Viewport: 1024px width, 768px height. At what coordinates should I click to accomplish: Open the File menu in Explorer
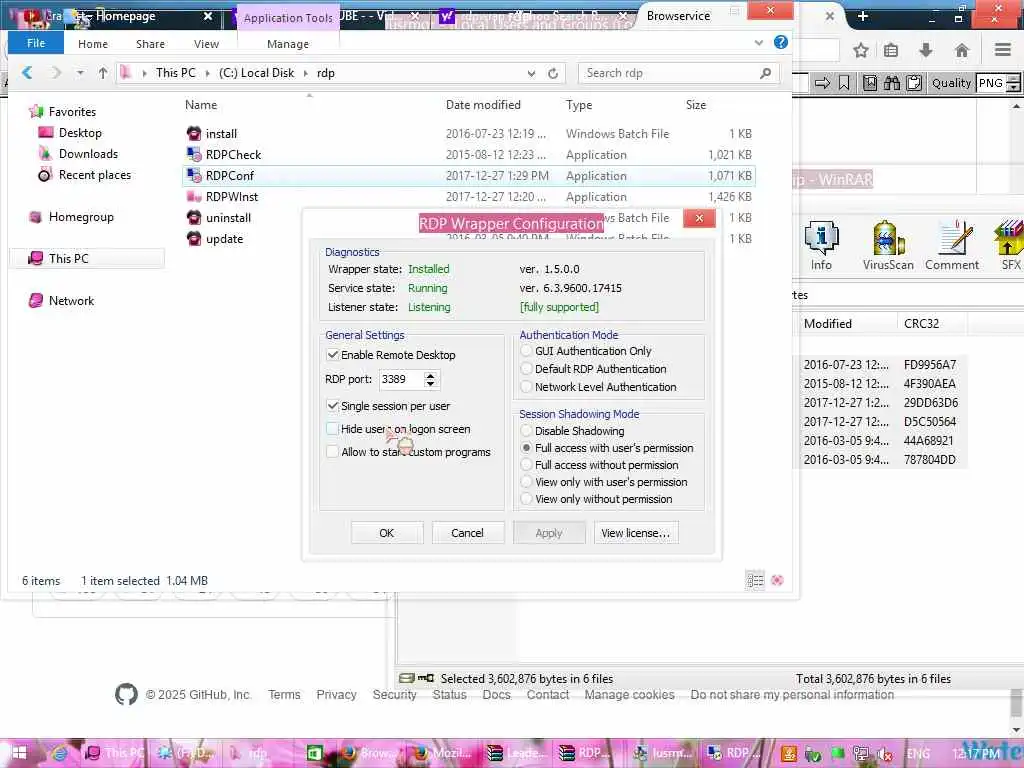[x=36, y=43]
